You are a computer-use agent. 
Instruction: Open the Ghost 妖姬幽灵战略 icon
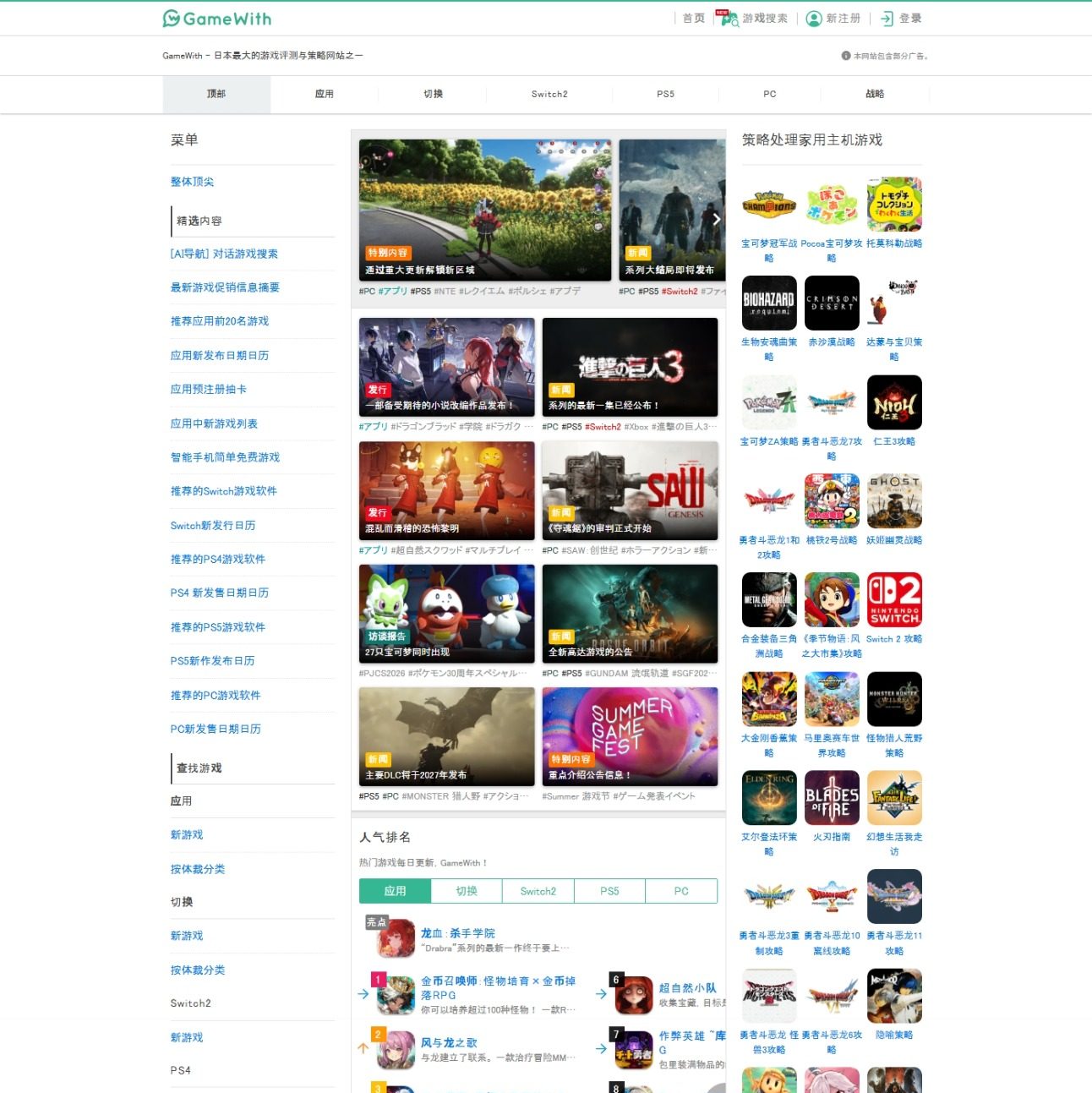[x=894, y=501]
